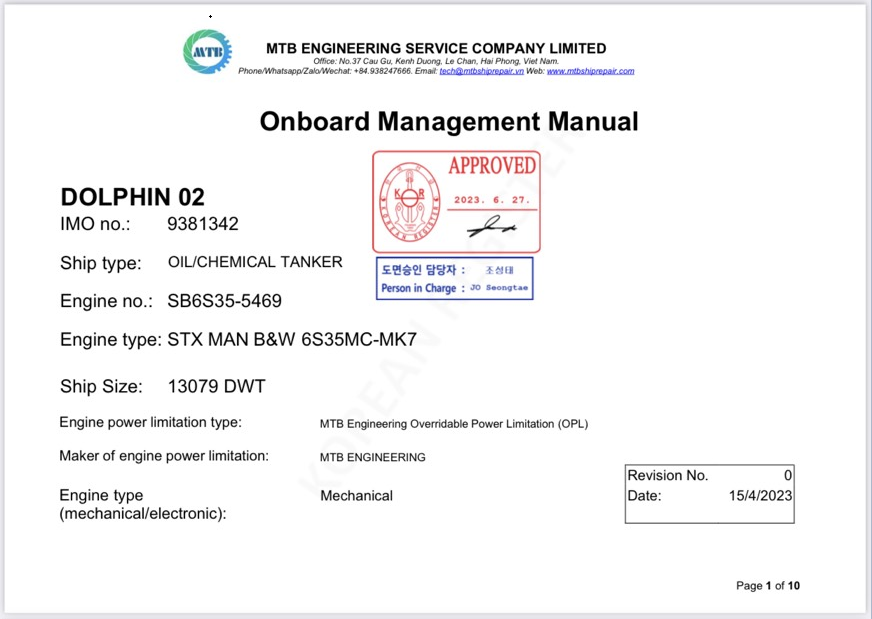
Task: Click the signature on the approval stamp
Action: 492,226
